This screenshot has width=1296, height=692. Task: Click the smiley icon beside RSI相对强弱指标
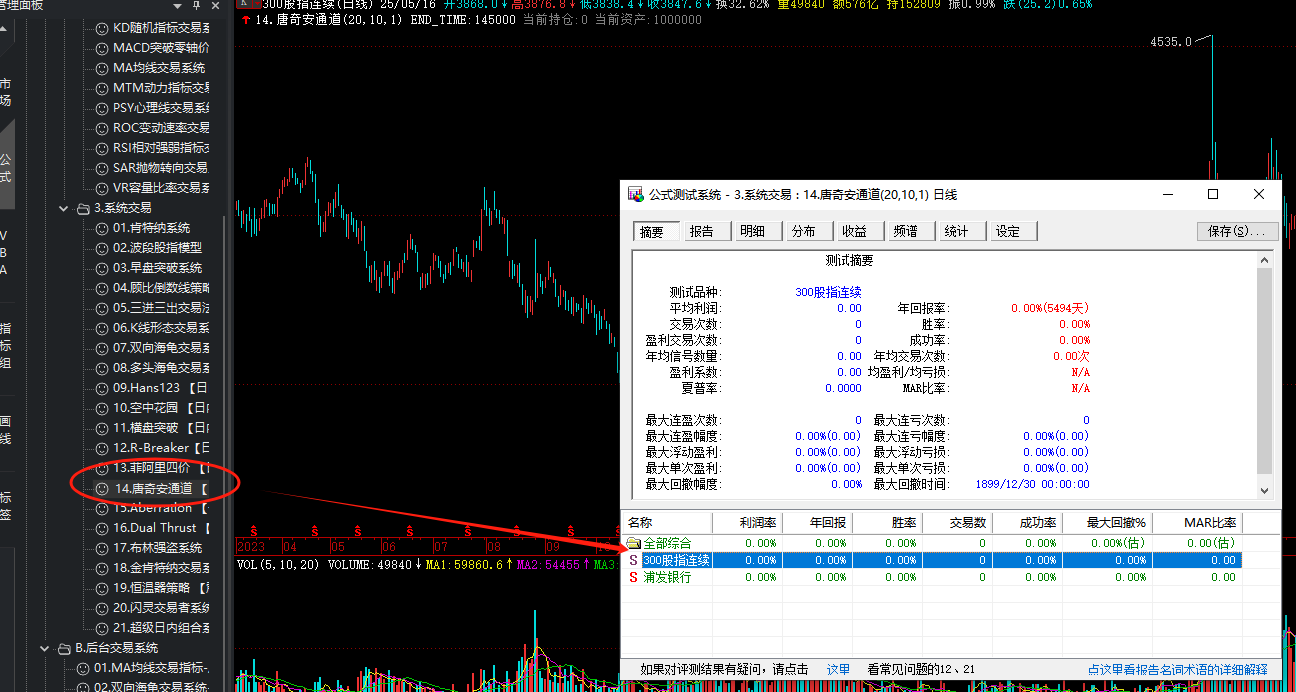point(102,148)
